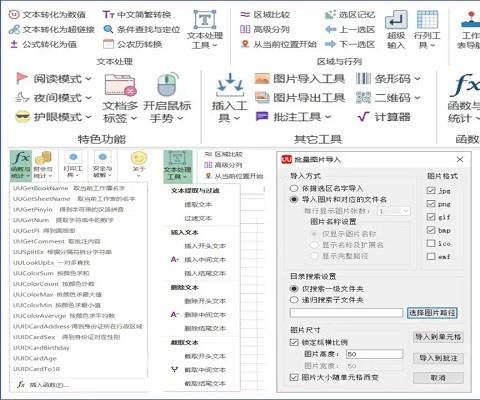Click 文本转化为数值 icon in top ribbon
480x400 pixels.
coord(14,15)
